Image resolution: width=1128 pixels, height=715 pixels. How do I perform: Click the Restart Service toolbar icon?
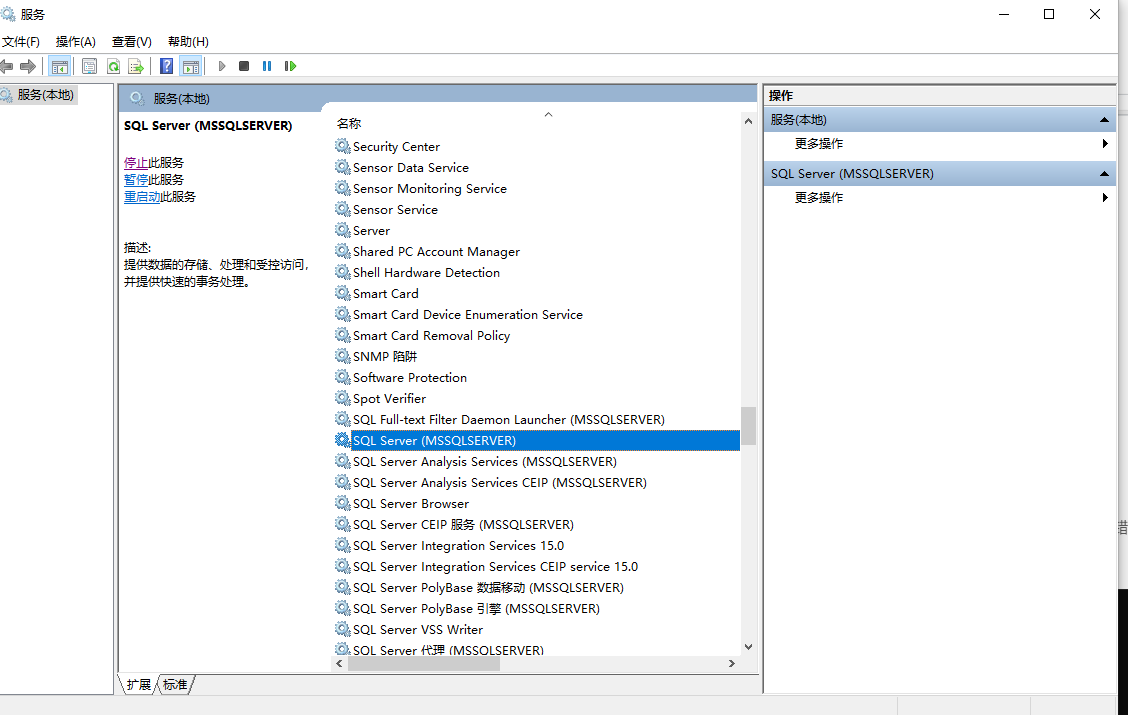pos(290,66)
